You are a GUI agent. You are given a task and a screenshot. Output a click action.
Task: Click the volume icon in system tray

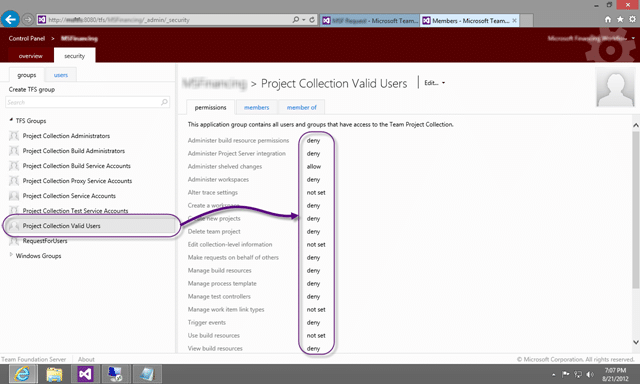pyautogui.click(x=590, y=374)
